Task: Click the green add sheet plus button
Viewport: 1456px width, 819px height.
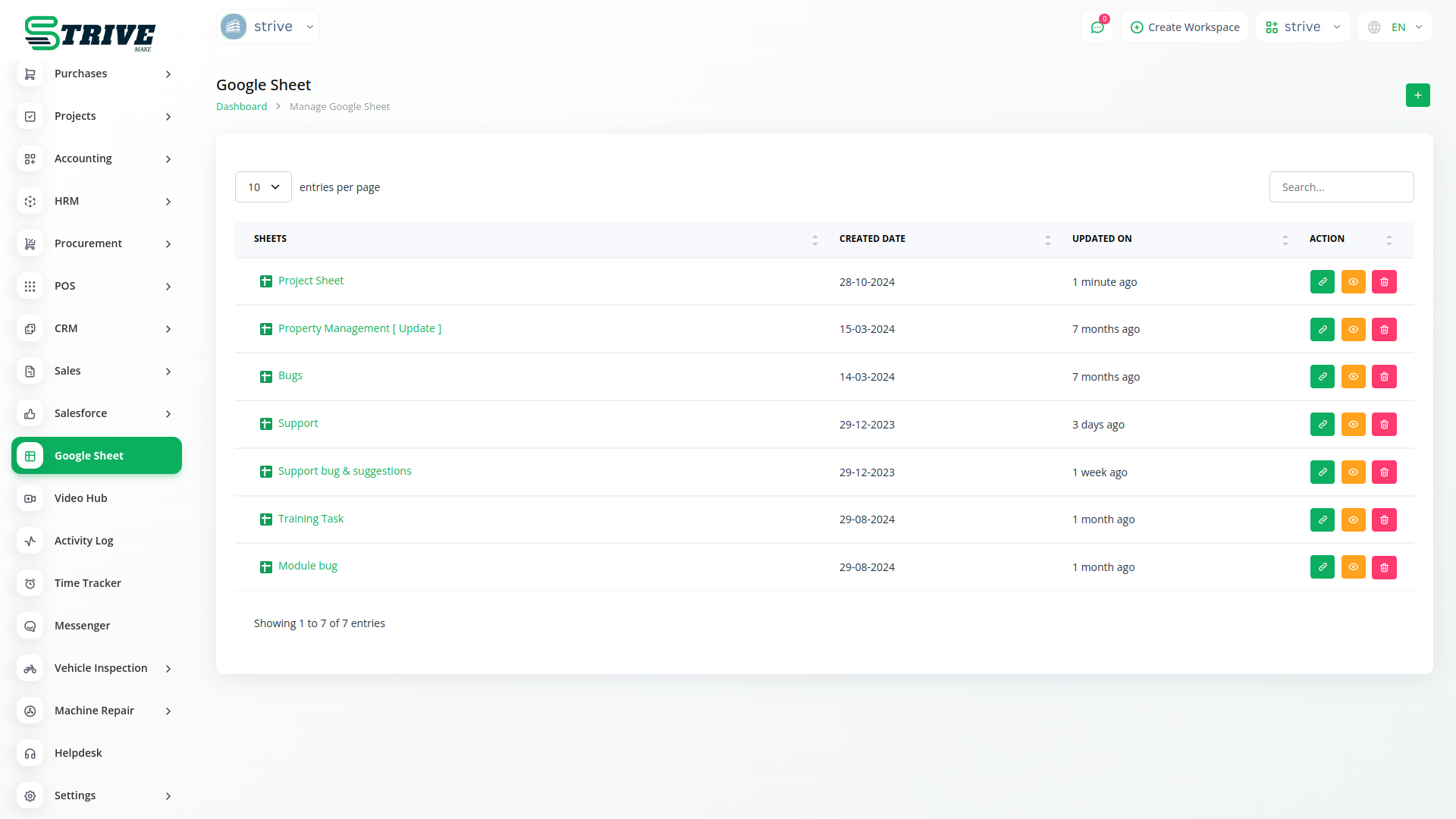Action: point(1417,96)
